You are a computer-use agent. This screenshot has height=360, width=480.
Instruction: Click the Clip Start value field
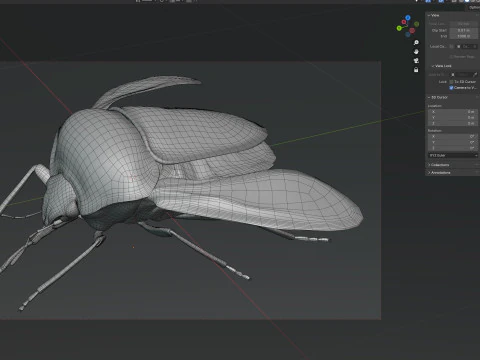pyautogui.click(x=464, y=30)
